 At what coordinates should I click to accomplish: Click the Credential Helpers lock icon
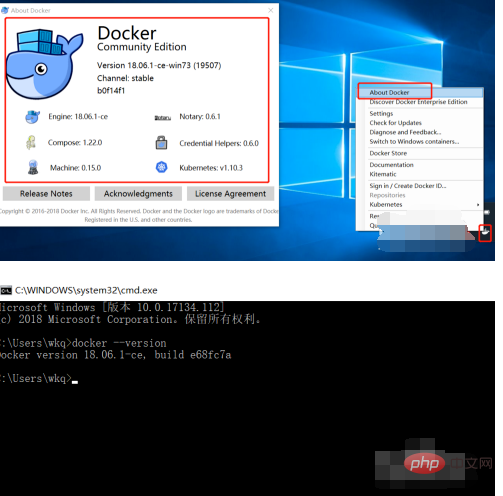[x=162, y=143]
